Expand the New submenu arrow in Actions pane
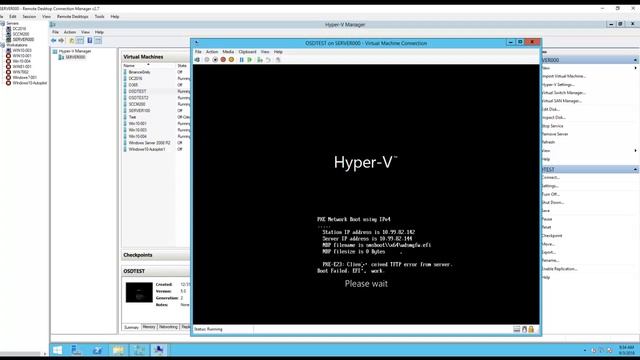 (x=635, y=68)
